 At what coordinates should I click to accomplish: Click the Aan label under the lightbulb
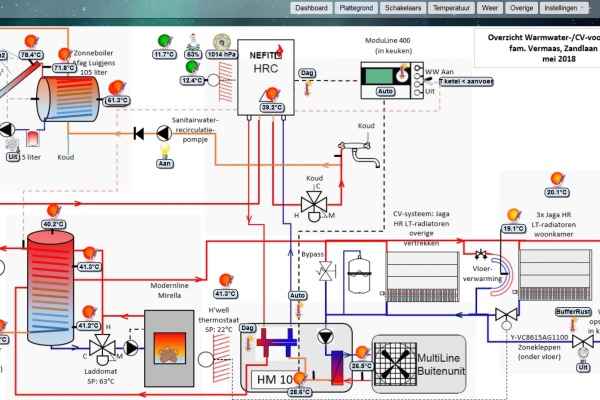pyautogui.click(x=165, y=164)
